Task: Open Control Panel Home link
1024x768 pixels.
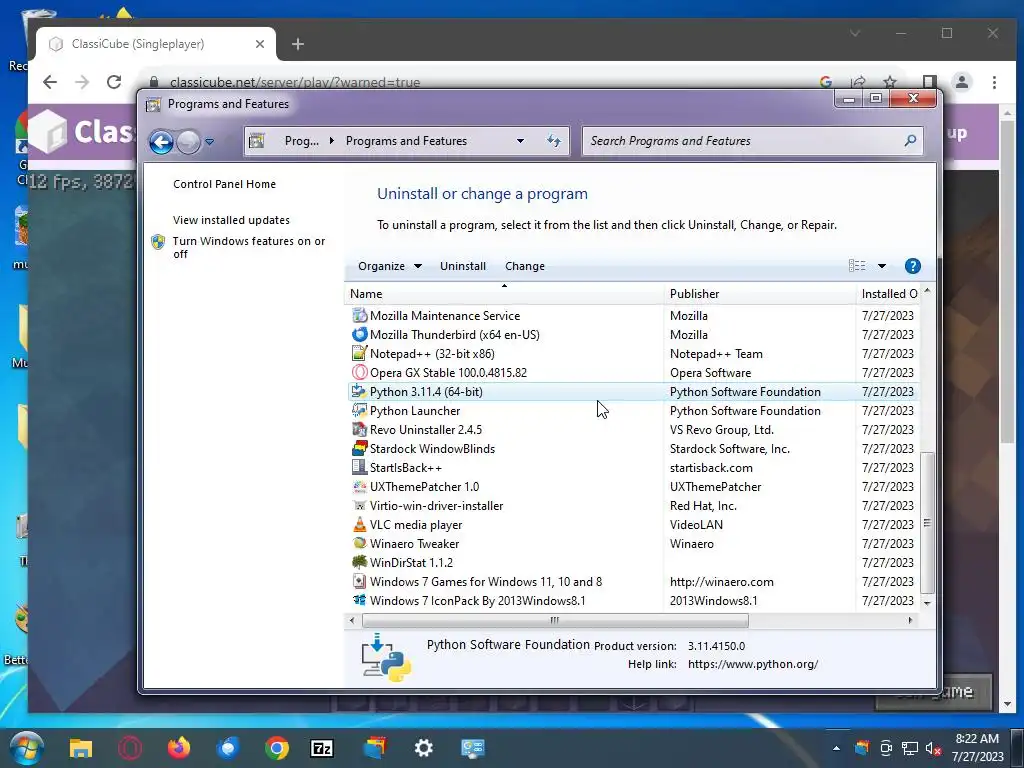Action: [224, 184]
